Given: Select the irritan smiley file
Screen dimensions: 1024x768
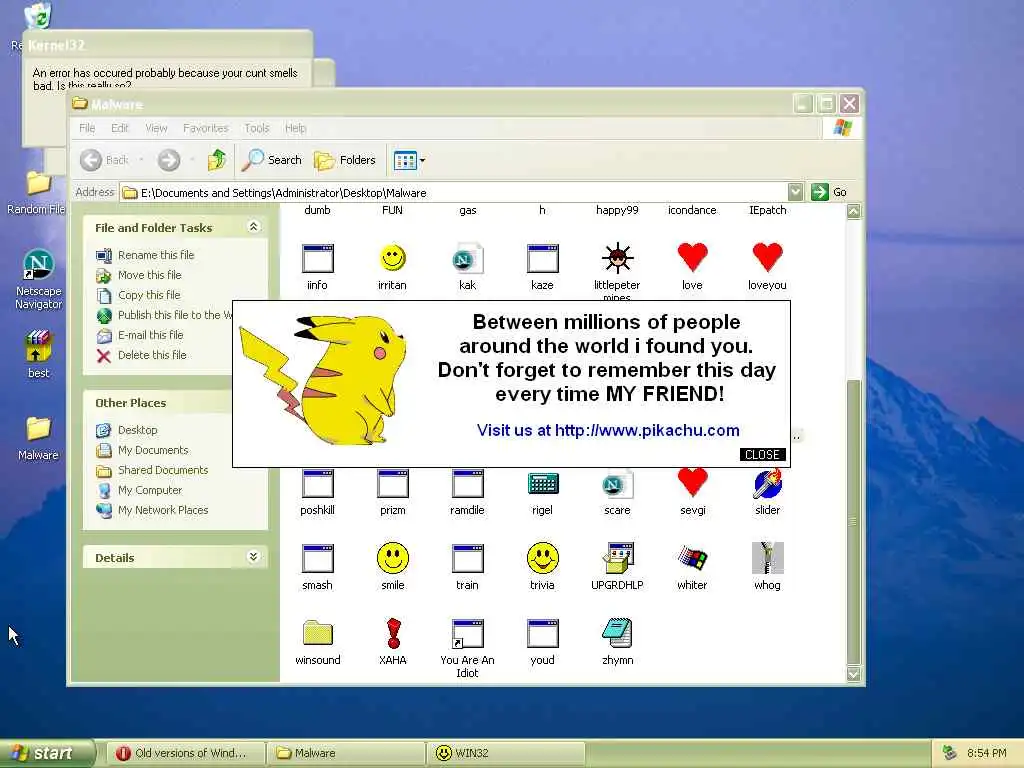Looking at the screenshot, I should click(392, 259).
